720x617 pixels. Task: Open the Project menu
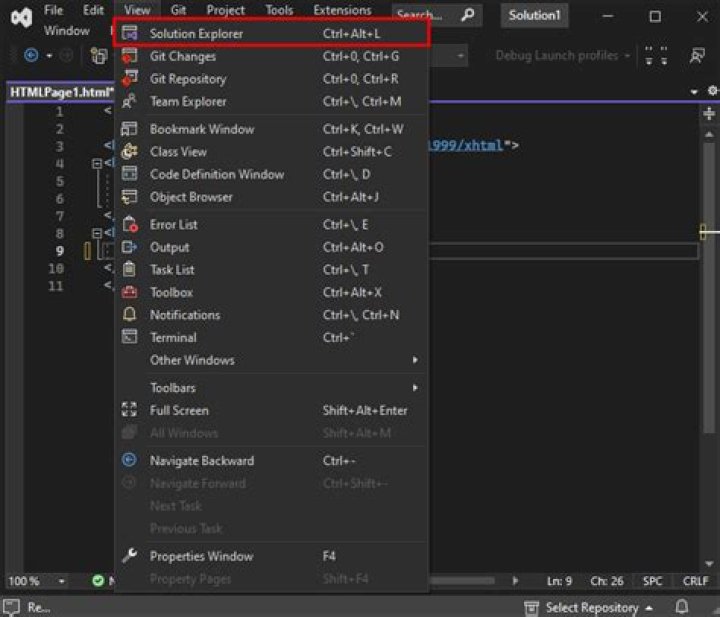225,10
